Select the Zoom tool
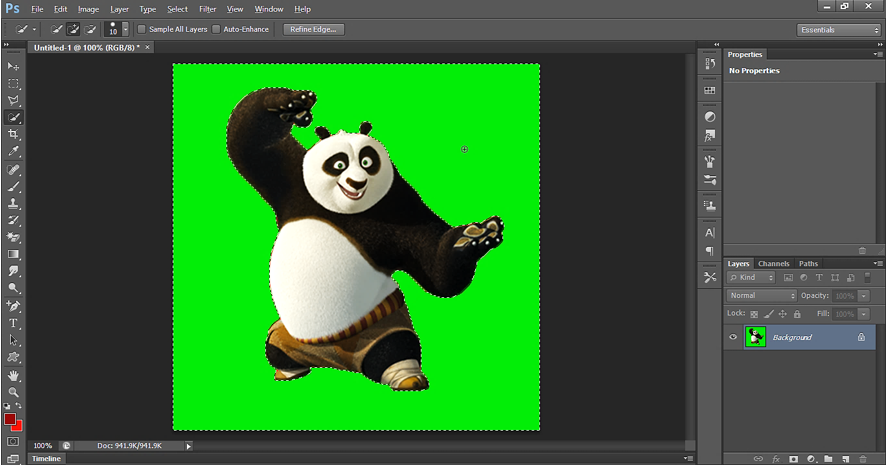The width and height of the screenshot is (887, 466). [13, 392]
